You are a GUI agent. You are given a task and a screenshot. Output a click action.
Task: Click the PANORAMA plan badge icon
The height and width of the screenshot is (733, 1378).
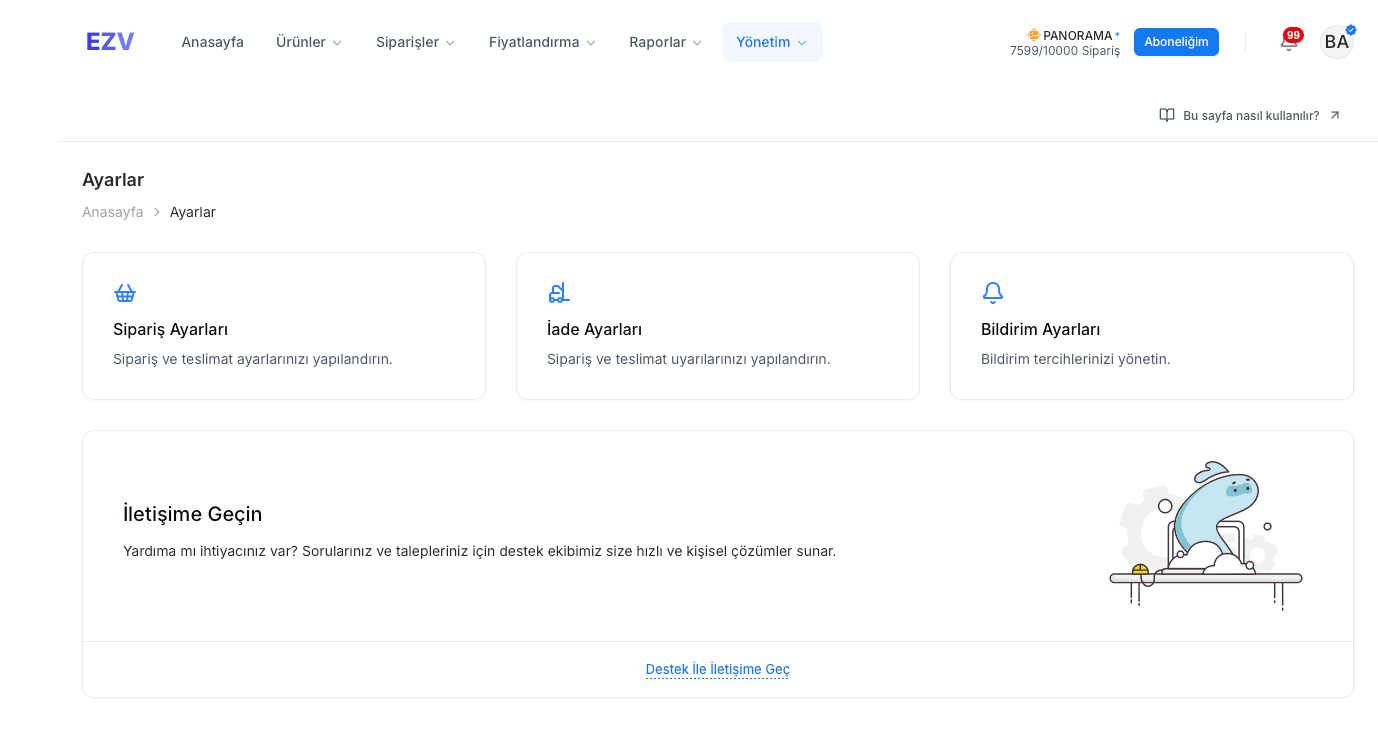(1034, 35)
